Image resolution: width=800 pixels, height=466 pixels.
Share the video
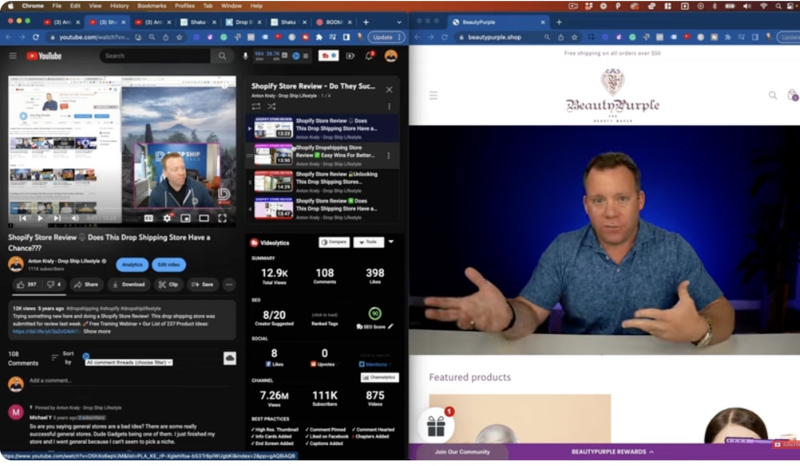click(x=86, y=284)
